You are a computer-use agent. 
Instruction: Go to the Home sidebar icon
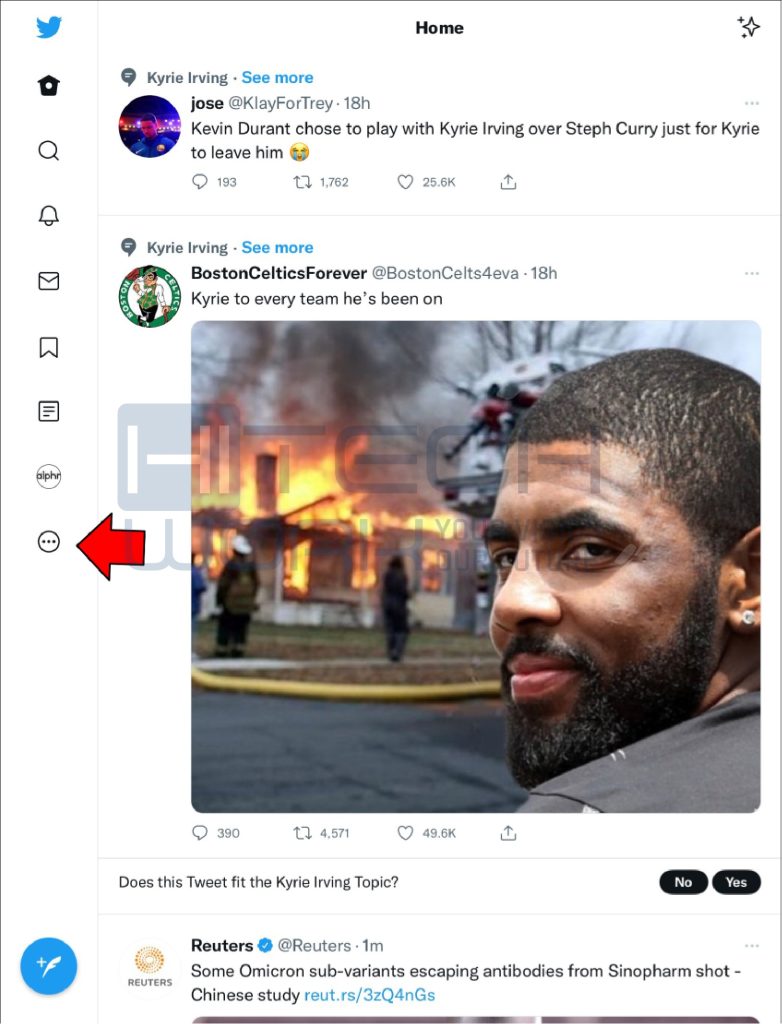pos(48,86)
